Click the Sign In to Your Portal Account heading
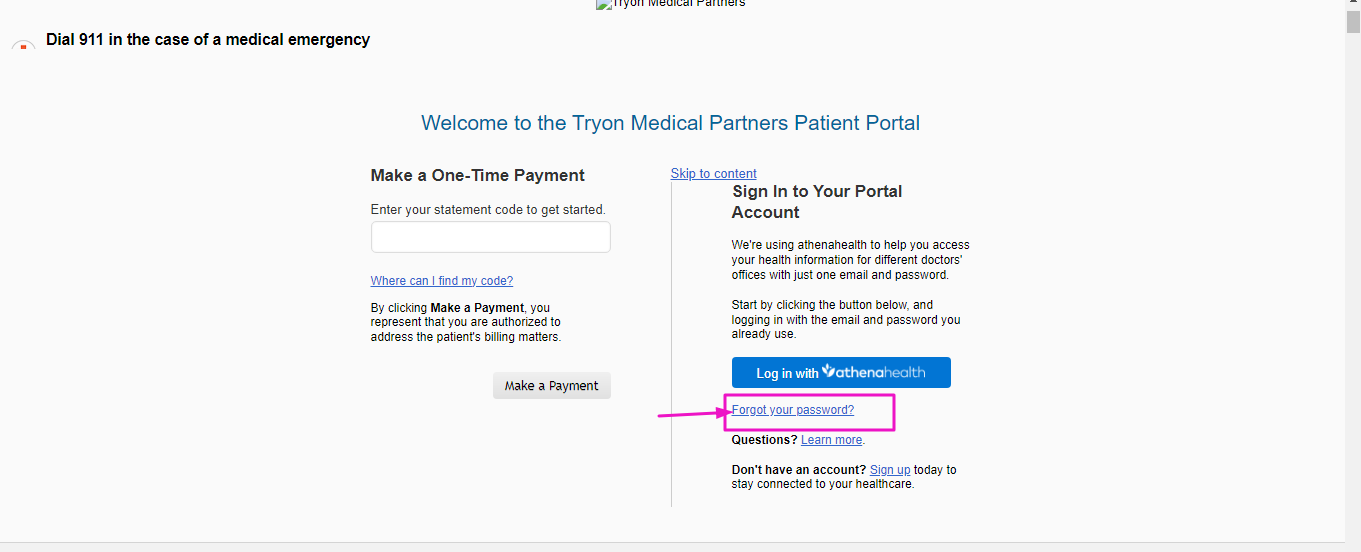This screenshot has width=1361, height=552. coord(817,201)
